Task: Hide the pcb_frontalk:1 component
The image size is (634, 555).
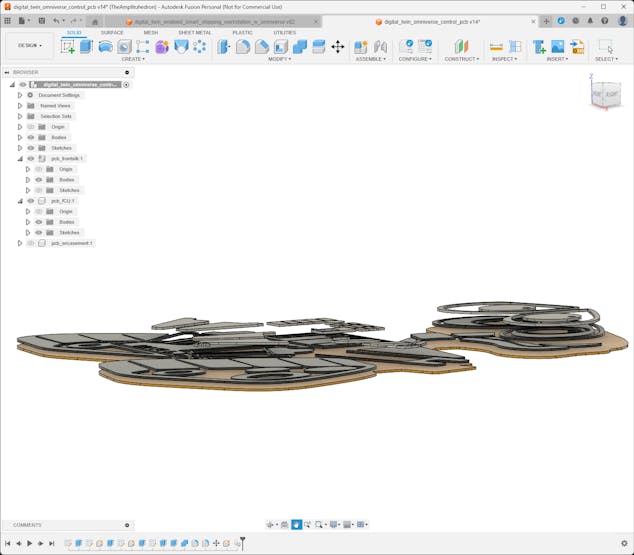Action: 31,158
